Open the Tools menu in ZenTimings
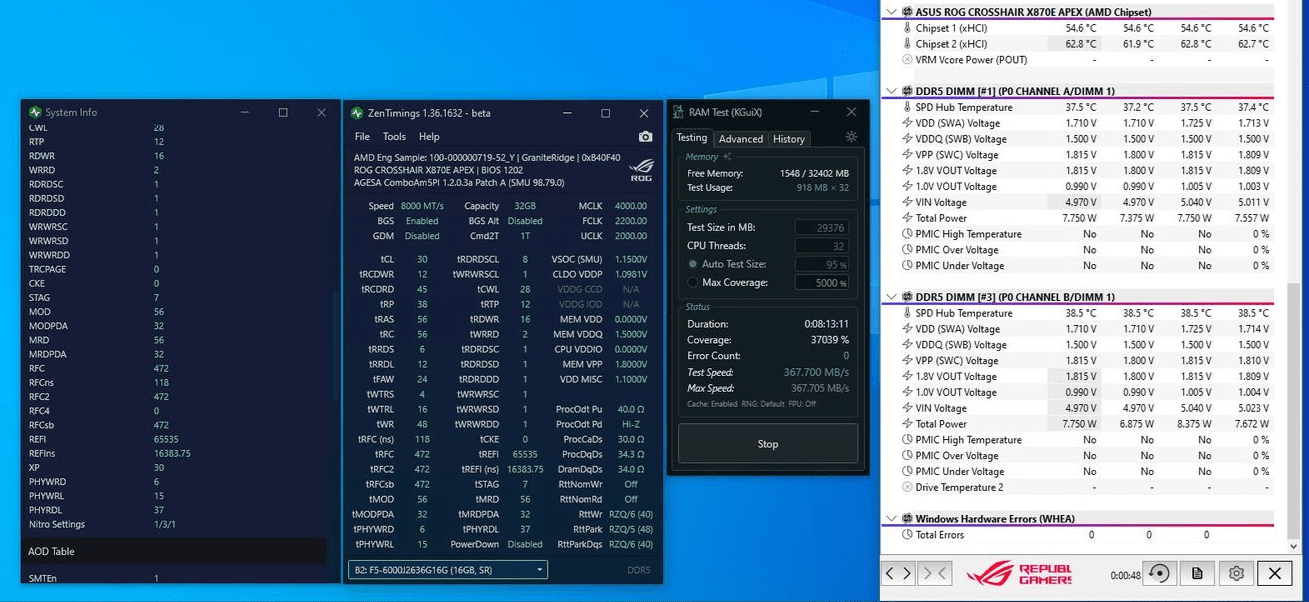This screenshot has height=602, width=1309. pyautogui.click(x=394, y=137)
